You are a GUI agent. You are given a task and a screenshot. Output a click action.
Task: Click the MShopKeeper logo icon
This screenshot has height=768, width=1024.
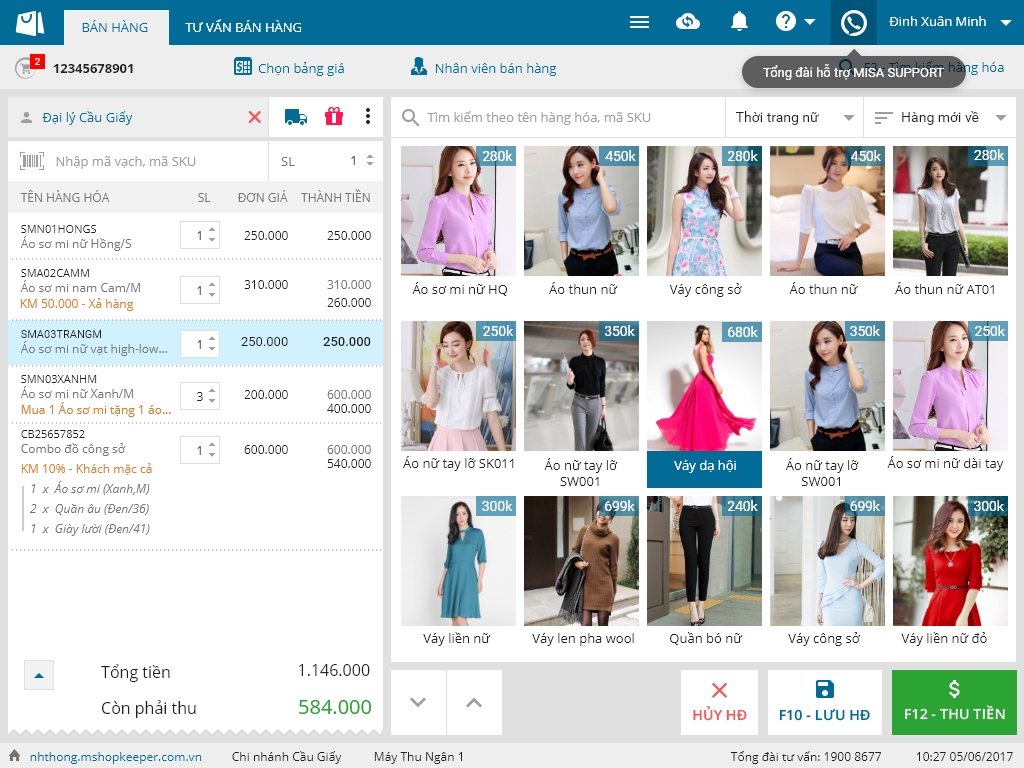coord(30,23)
